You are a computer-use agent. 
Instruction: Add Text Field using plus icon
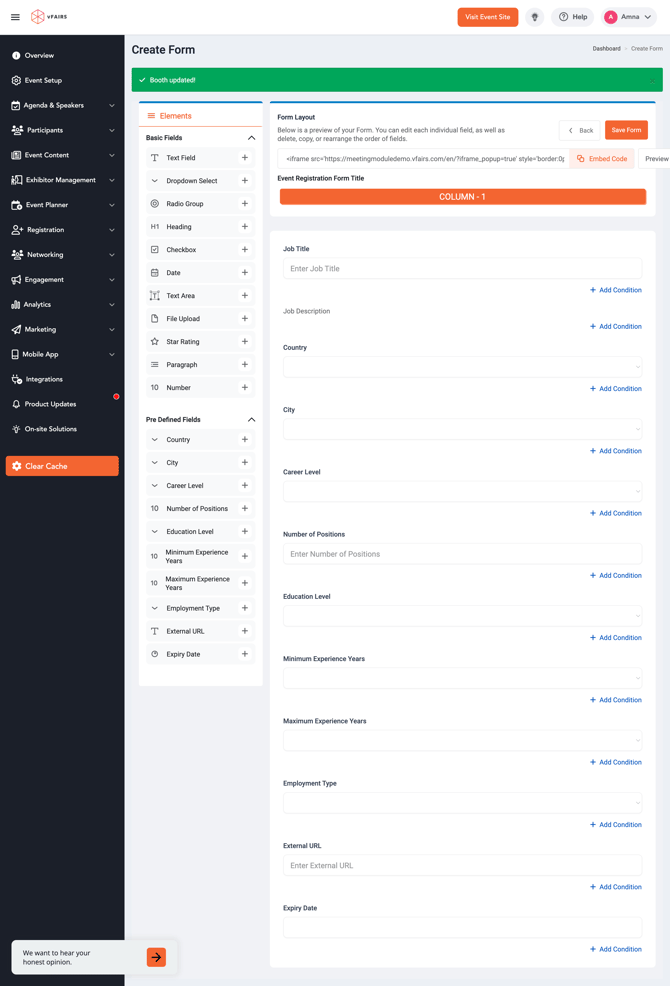pyautogui.click(x=245, y=158)
